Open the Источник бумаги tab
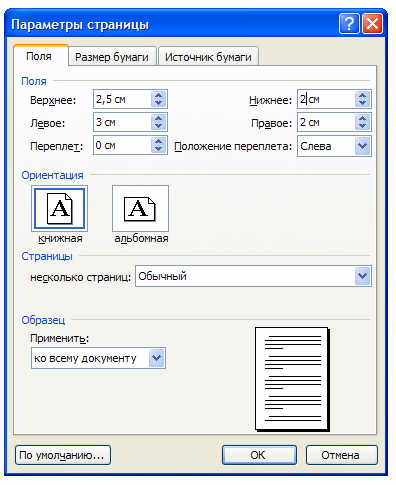 point(208,57)
